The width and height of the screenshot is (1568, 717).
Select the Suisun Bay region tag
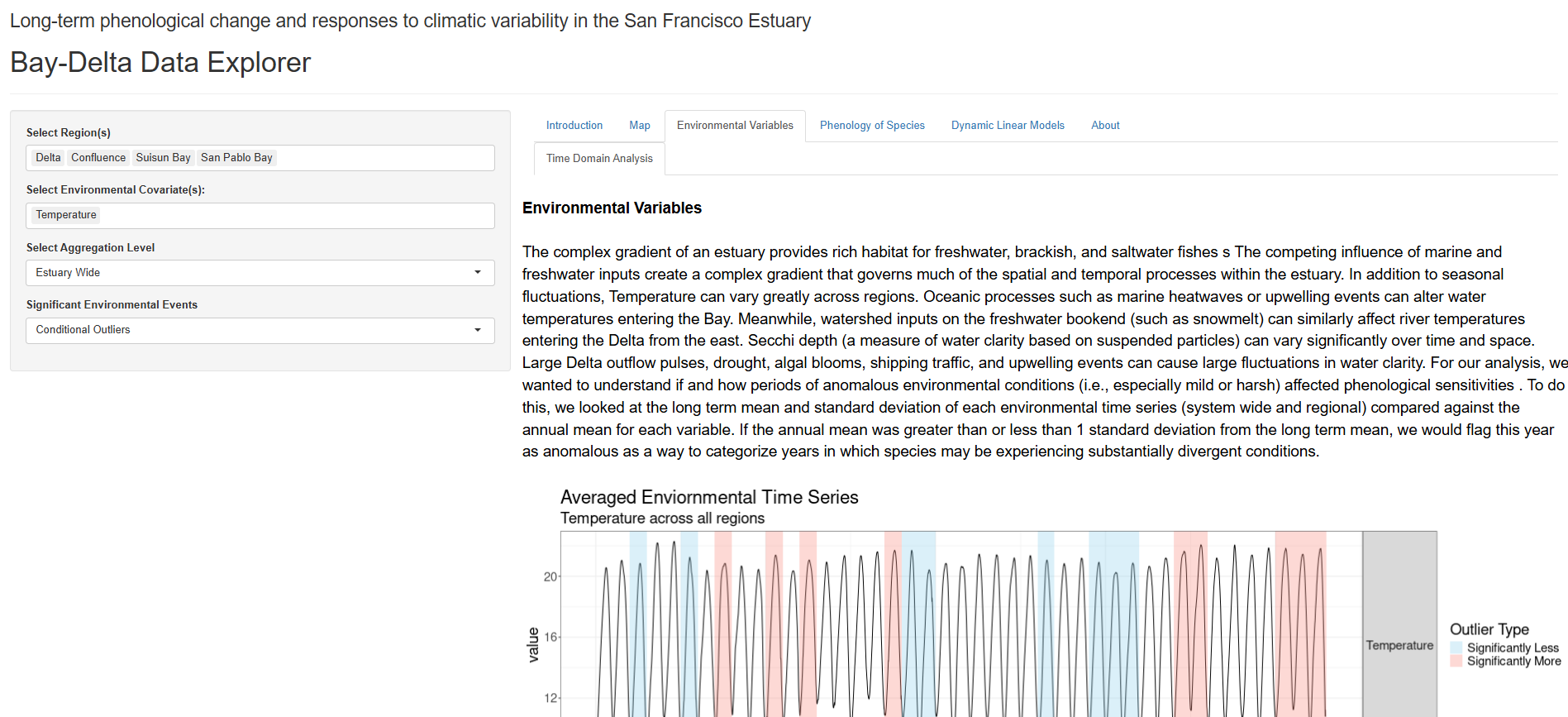point(163,158)
